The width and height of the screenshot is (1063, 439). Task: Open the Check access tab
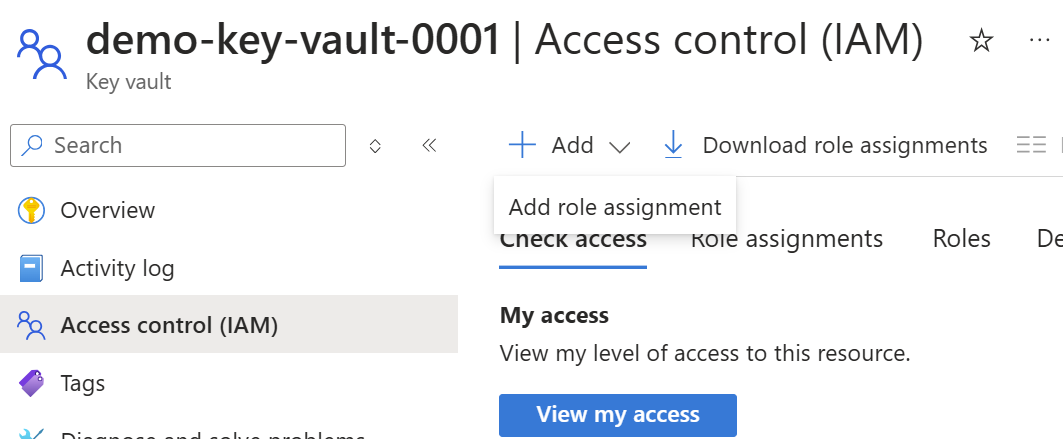[573, 240]
